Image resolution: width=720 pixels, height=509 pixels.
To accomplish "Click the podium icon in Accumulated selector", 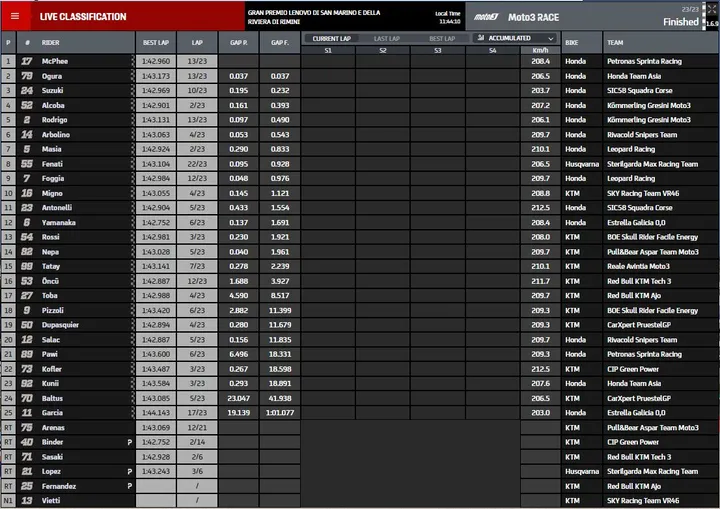I will (x=481, y=38).
